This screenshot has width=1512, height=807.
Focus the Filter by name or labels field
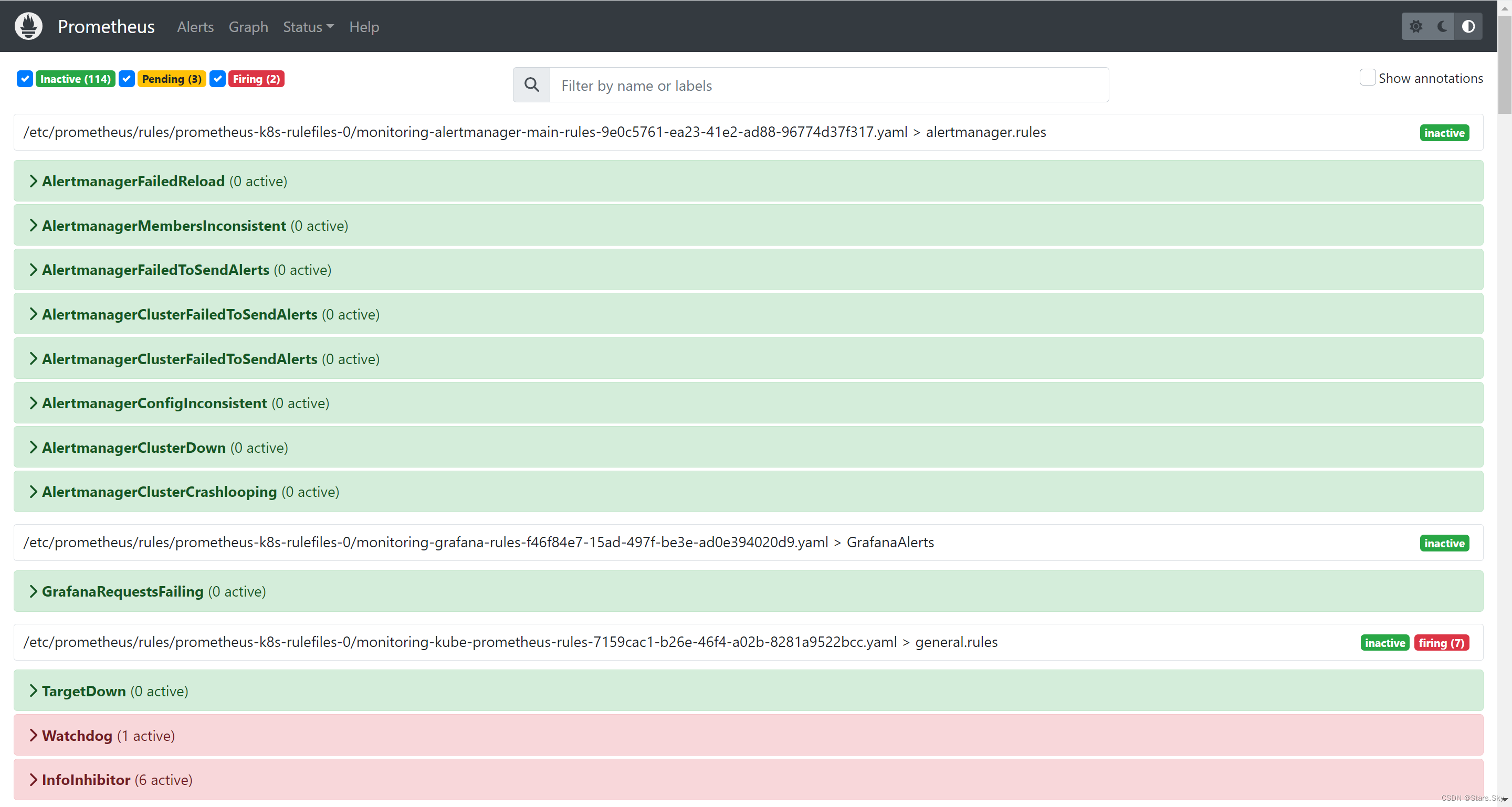(x=829, y=85)
